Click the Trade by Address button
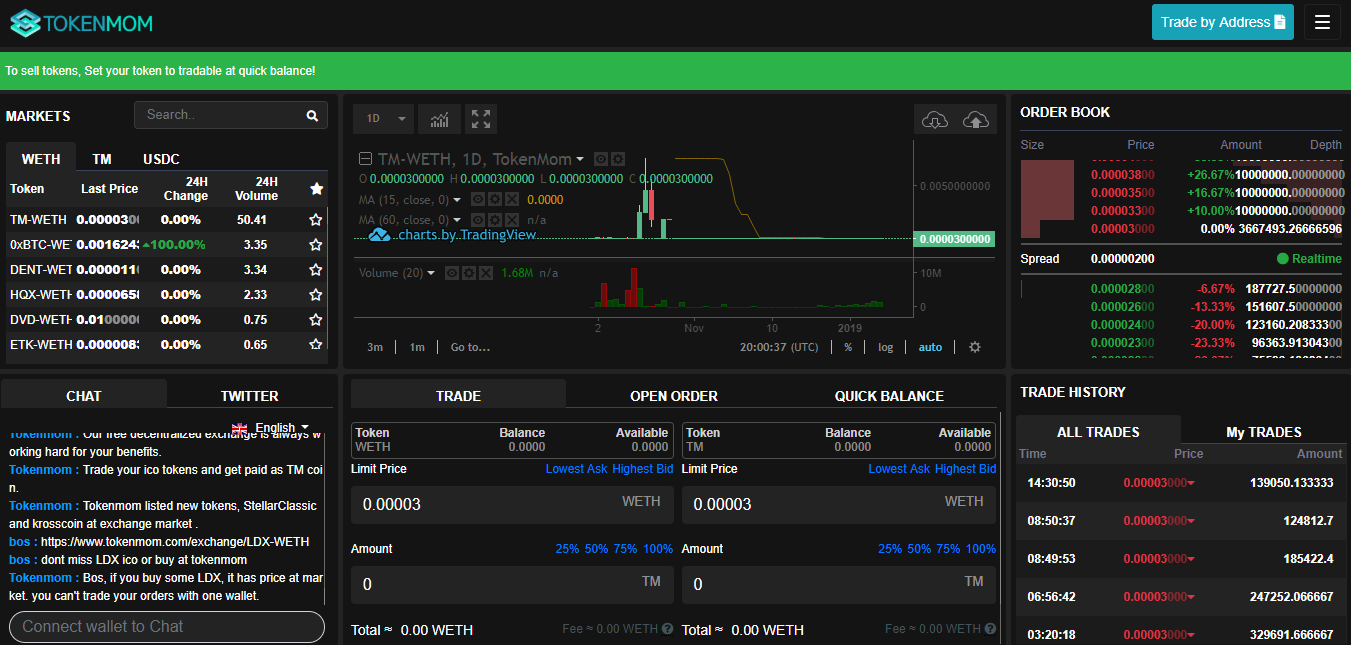This screenshot has height=645, width=1351. coord(1223,22)
